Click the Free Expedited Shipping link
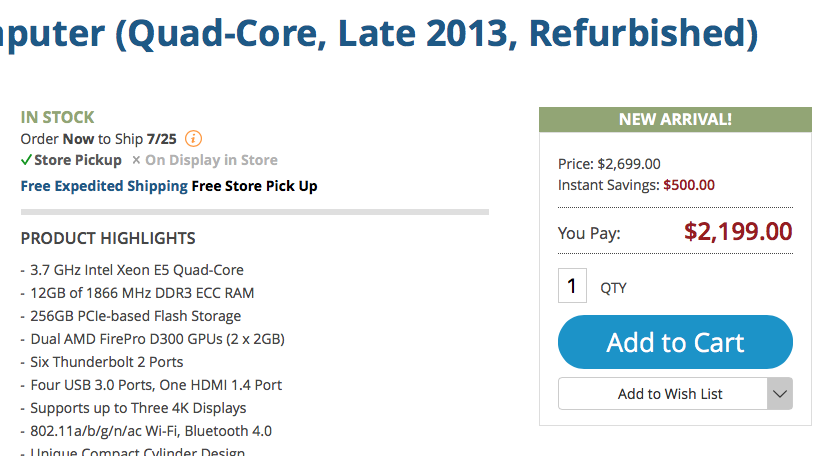The height and width of the screenshot is (456, 836). point(104,186)
